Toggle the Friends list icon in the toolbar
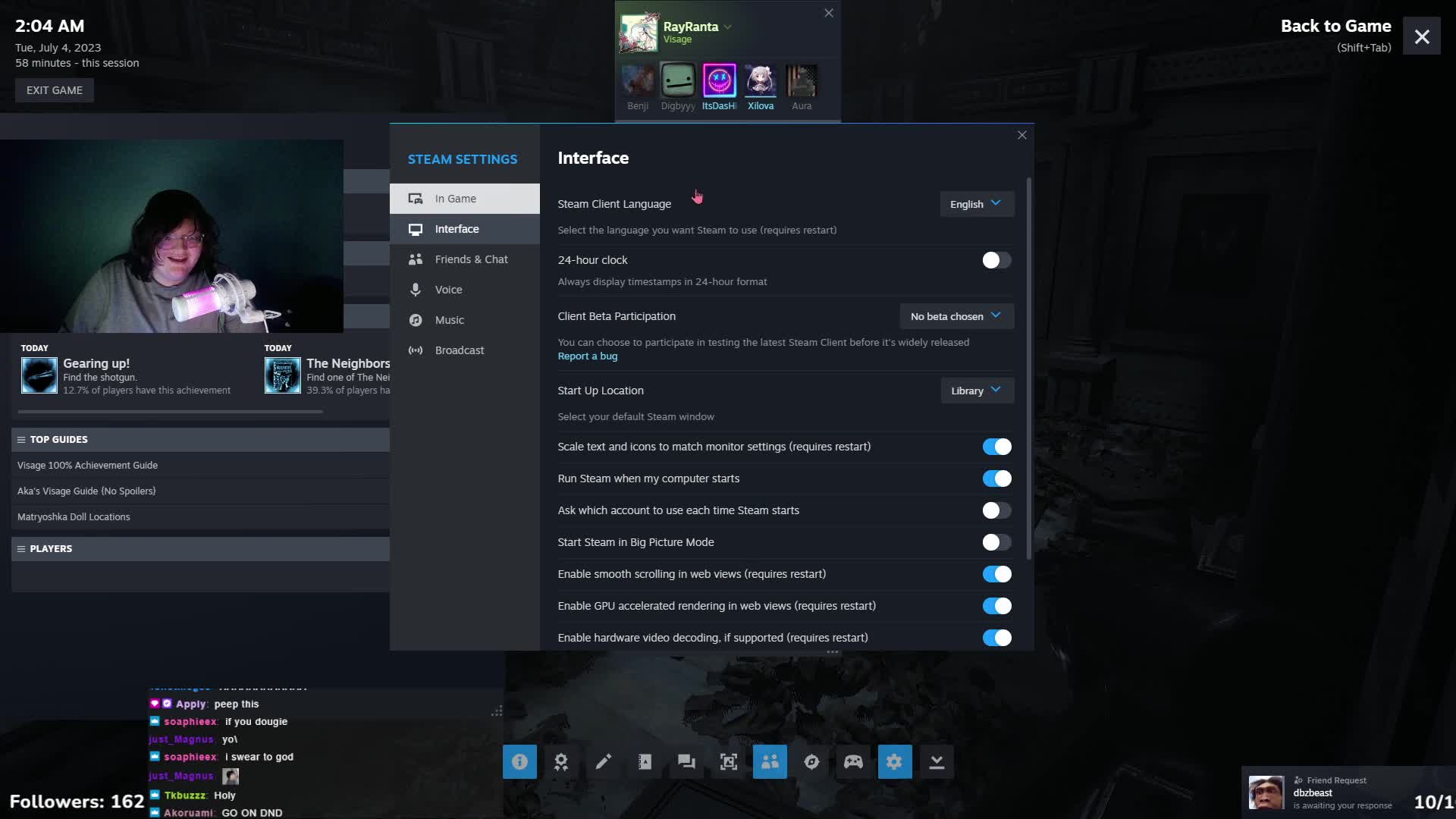Image resolution: width=1456 pixels, height=819 pixels. [770, 761]
